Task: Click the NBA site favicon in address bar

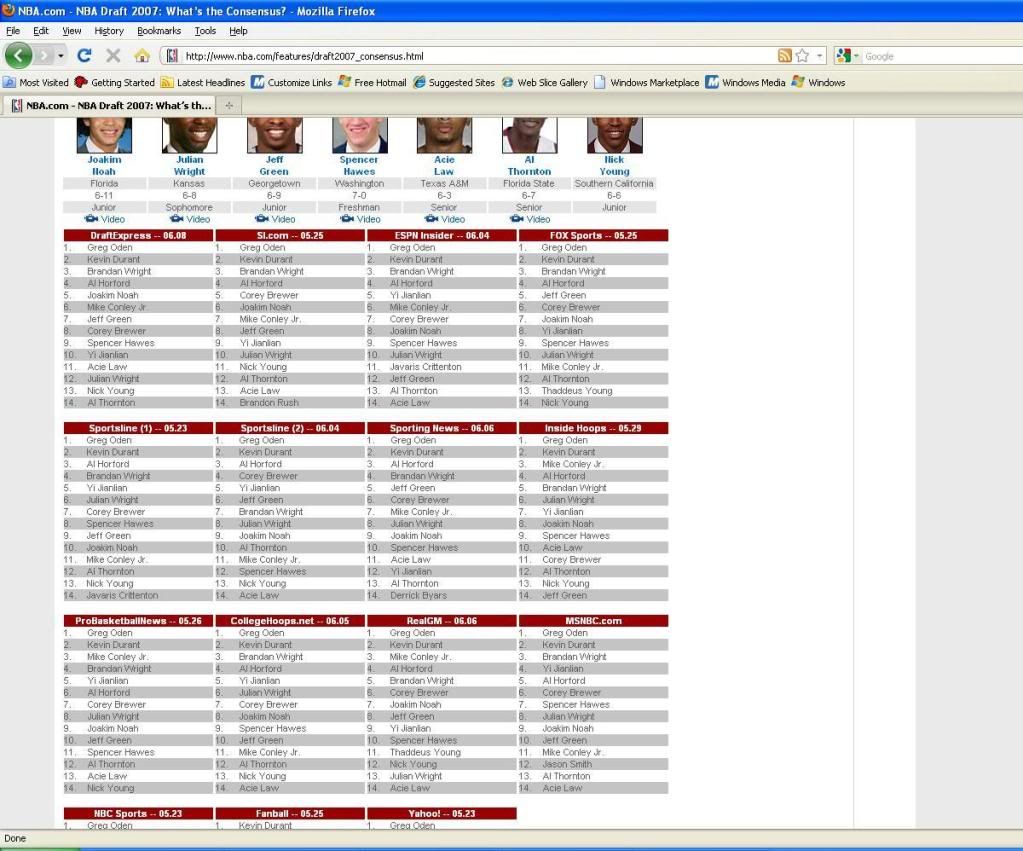Action: tap(172, 56)
